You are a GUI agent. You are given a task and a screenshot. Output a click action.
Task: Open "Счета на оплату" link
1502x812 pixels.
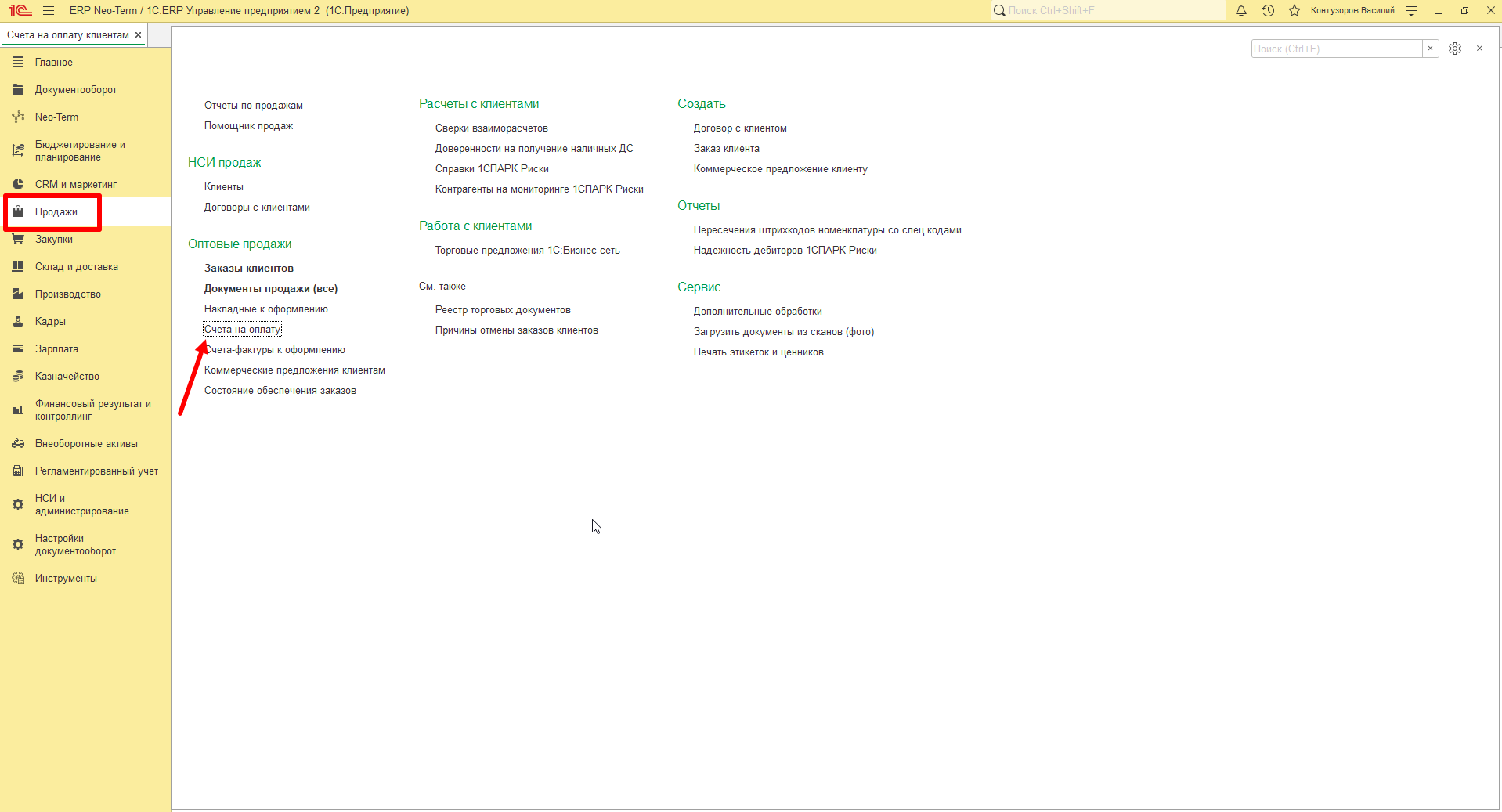pos(242,330)
